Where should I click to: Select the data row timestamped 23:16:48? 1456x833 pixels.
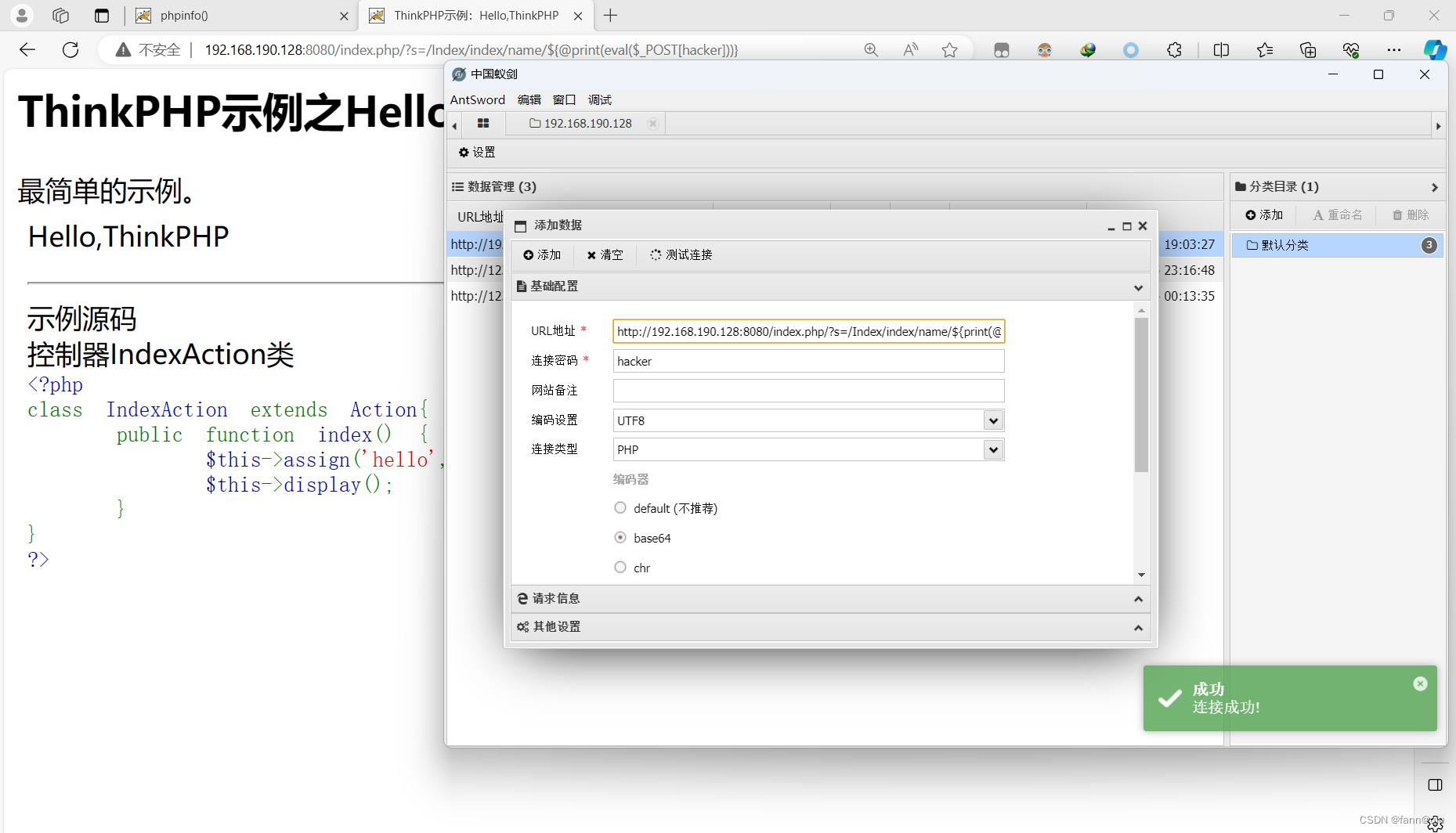tap(835, 271)
